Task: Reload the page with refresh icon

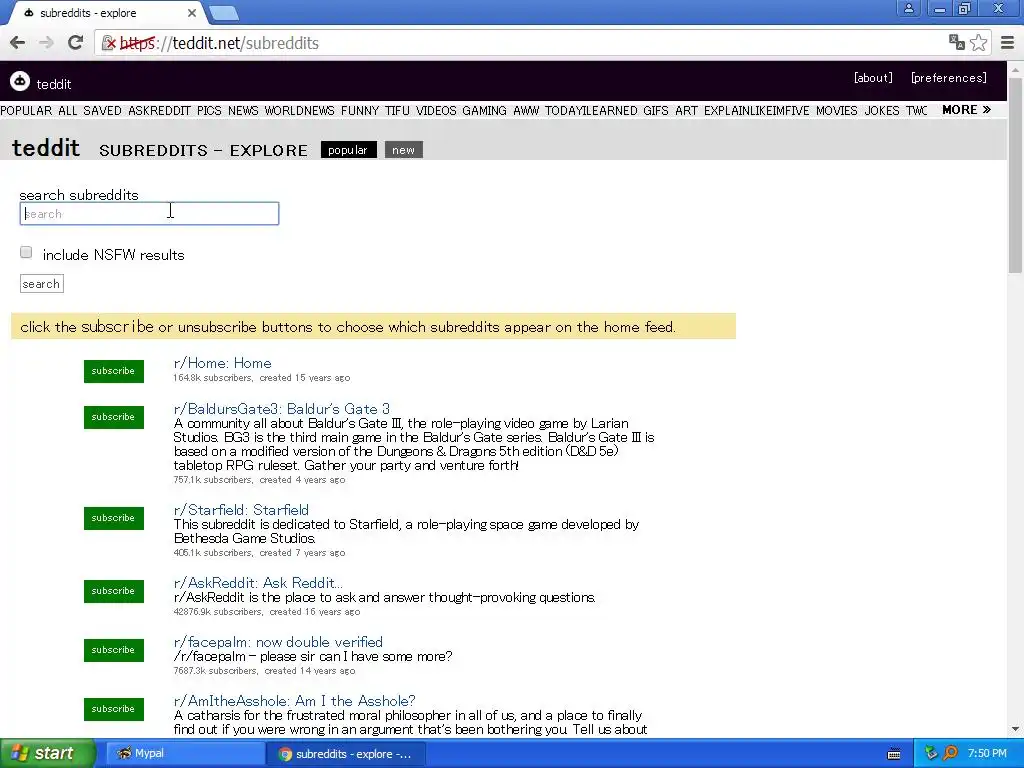Action: (x=76, y=43)
